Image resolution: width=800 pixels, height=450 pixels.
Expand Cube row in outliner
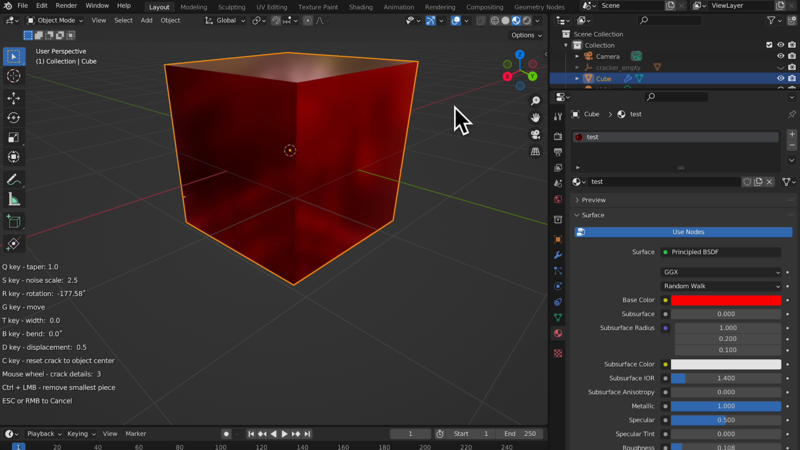click(577, 79)
